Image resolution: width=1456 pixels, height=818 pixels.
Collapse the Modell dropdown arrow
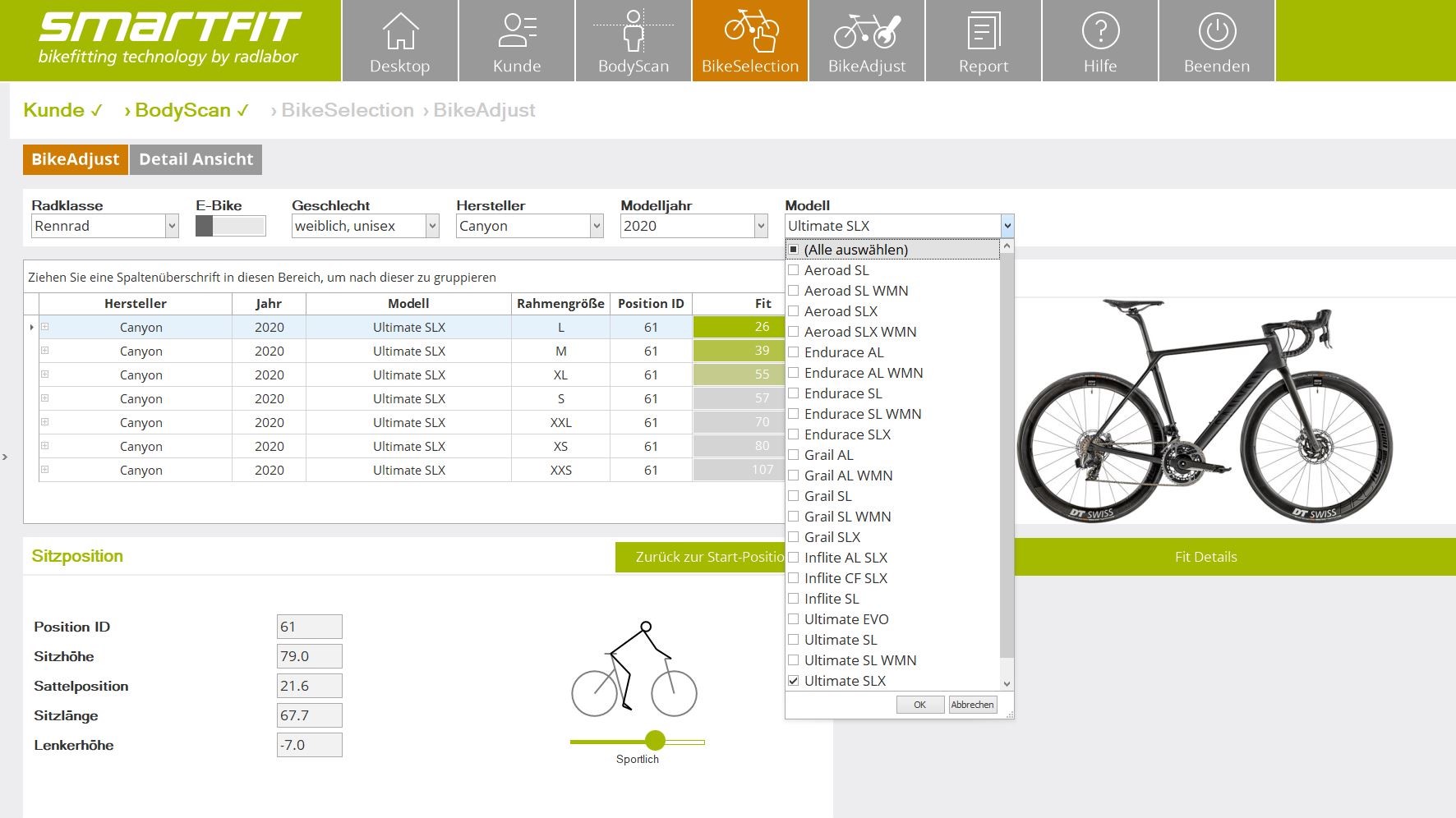pyautogui.click(x=1007, y=226)
